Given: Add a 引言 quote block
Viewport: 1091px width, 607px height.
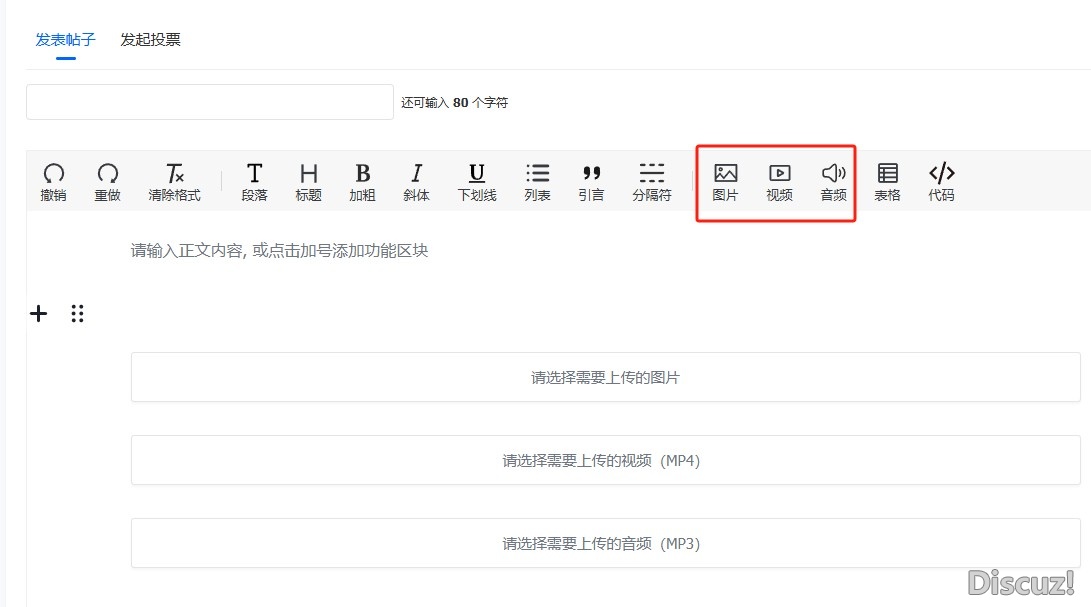Looking at the screenshot, I should point(591,181).
